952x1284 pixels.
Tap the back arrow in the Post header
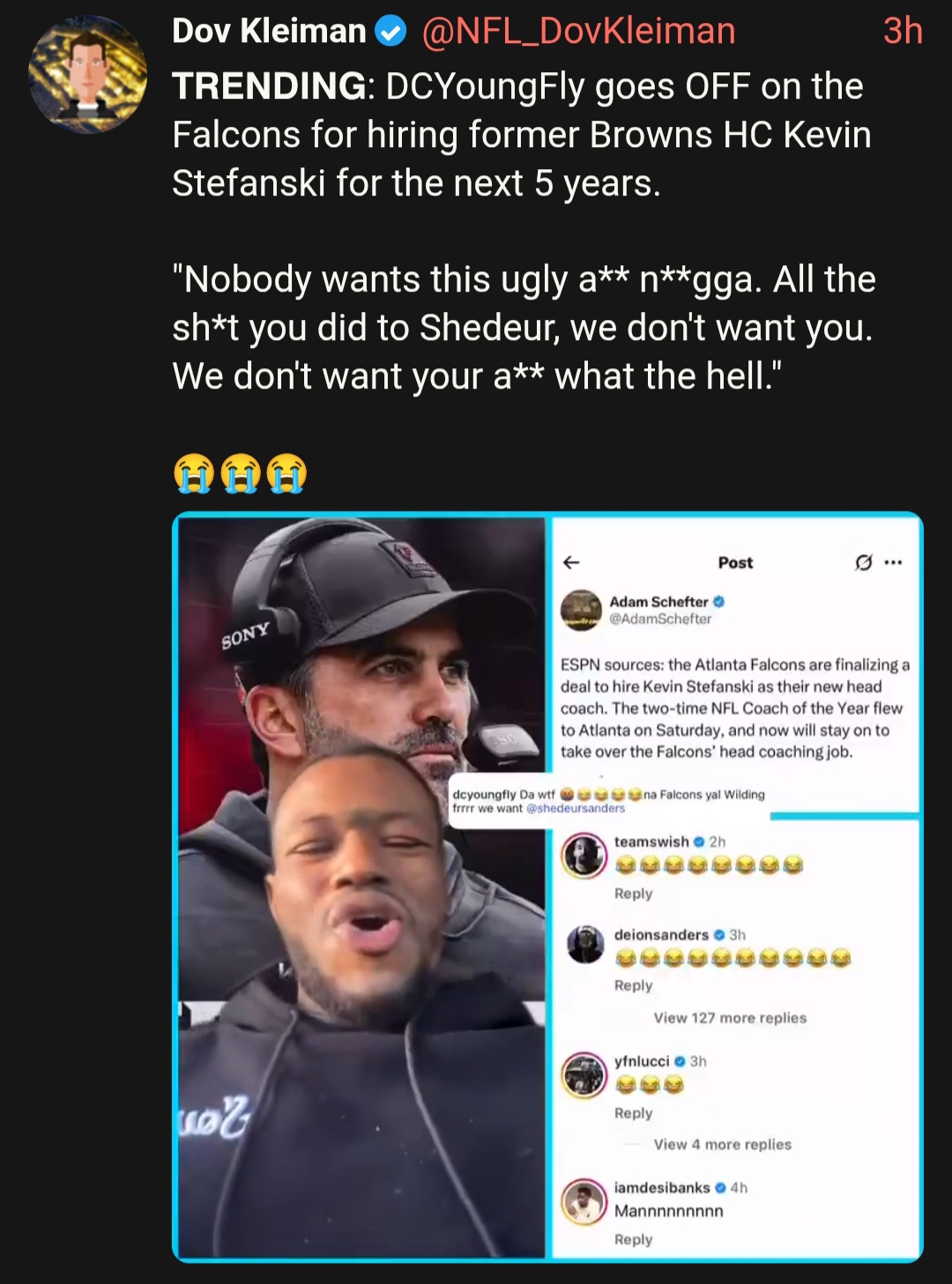click(x=571, y=562)
